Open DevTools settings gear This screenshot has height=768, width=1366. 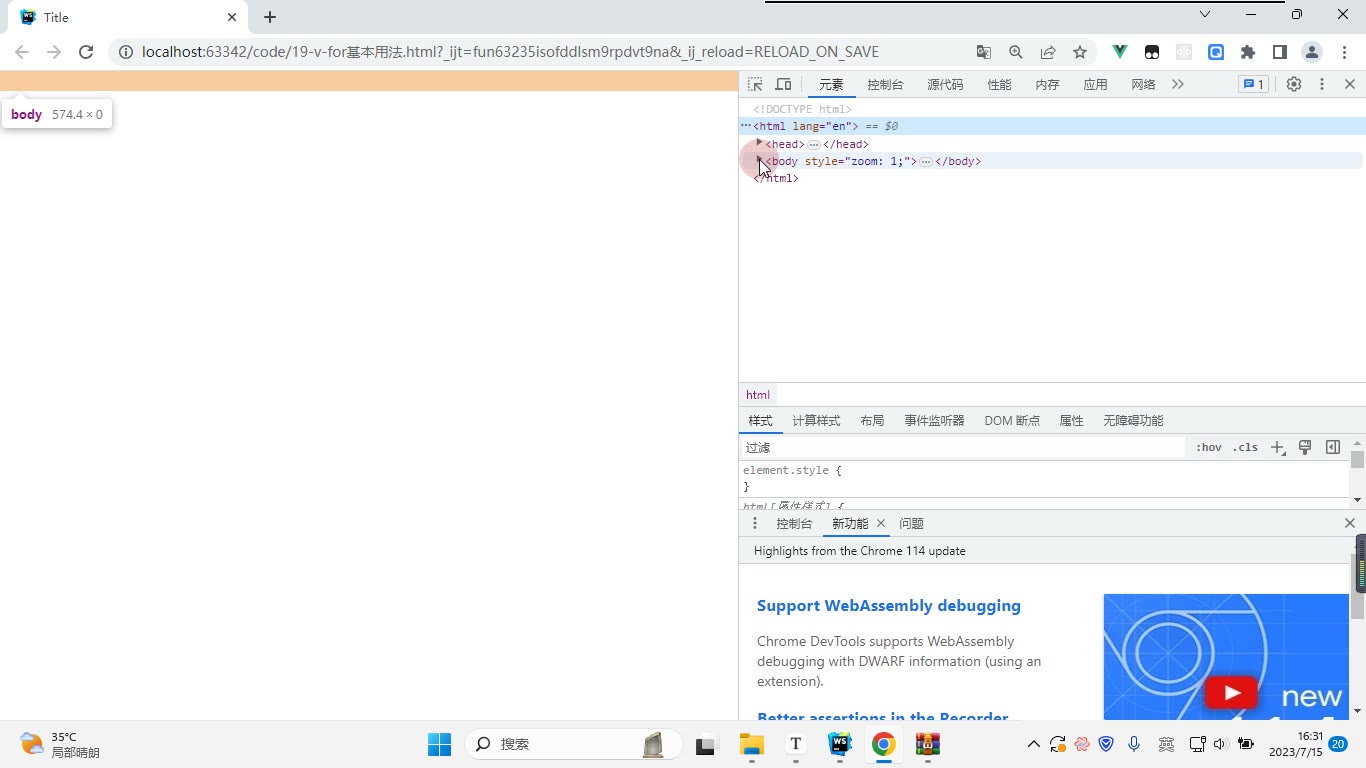[1294, 85]
